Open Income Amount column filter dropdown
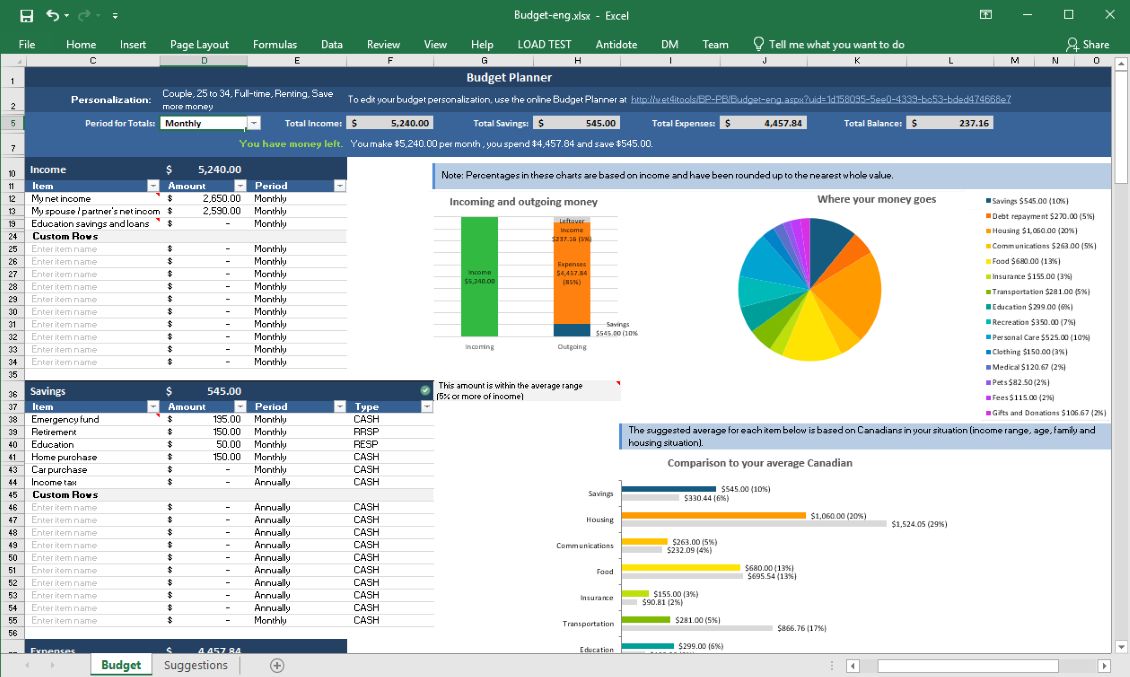Image resolution: width=1130 pixels, height=677 pixels. tap(240, 186)
